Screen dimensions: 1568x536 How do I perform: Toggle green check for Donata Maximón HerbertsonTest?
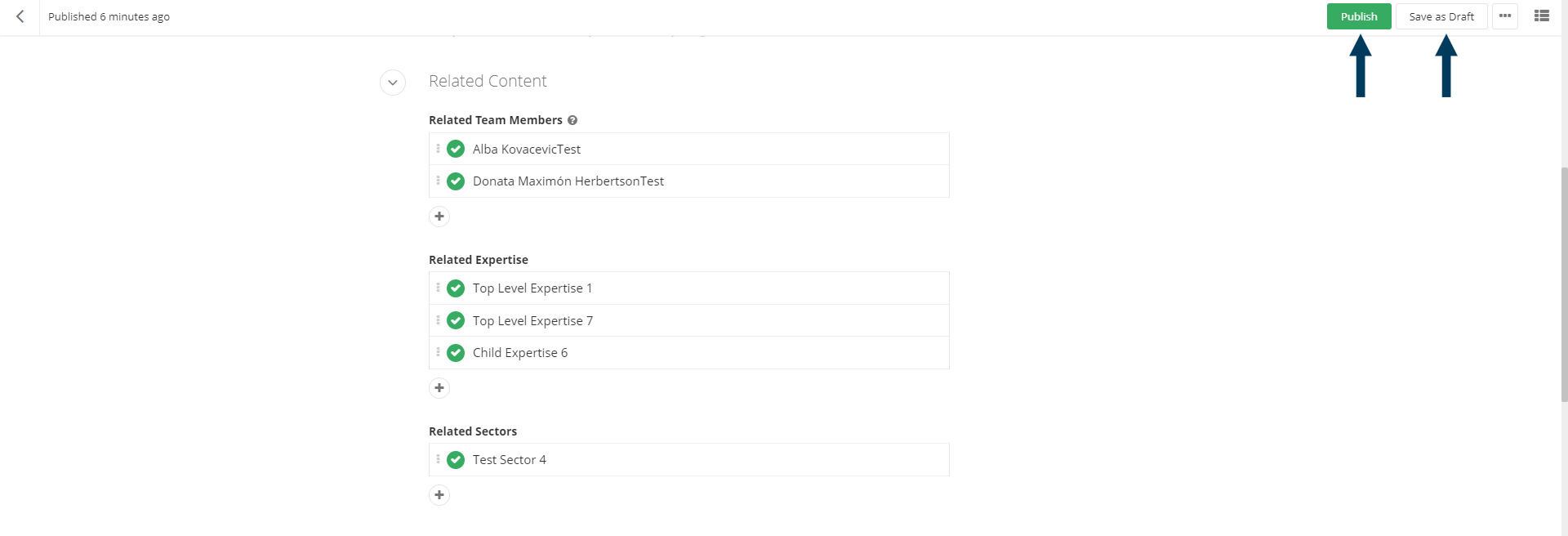point(456,181)
